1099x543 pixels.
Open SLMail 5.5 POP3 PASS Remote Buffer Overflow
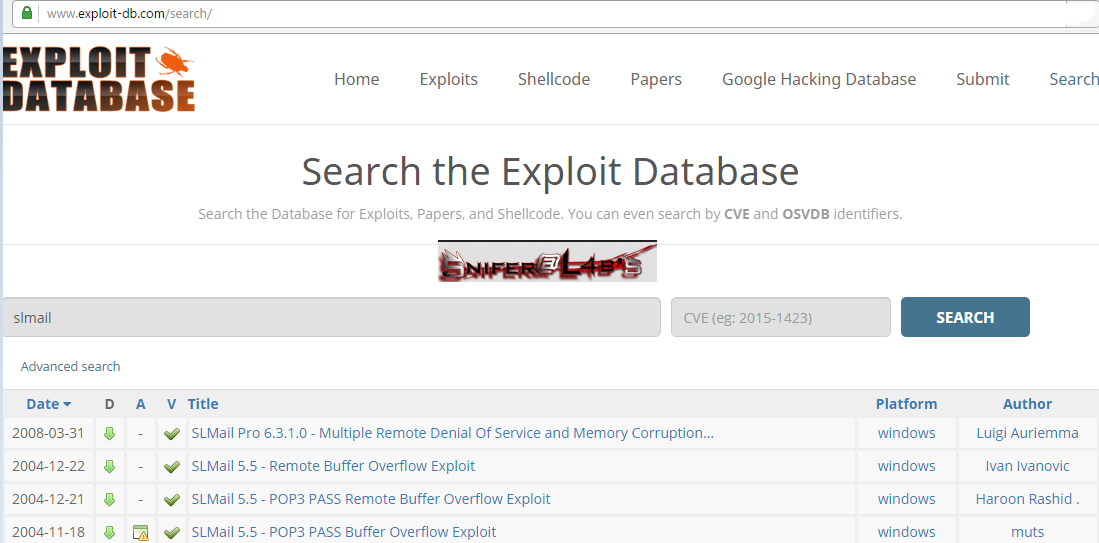(371, 499)
